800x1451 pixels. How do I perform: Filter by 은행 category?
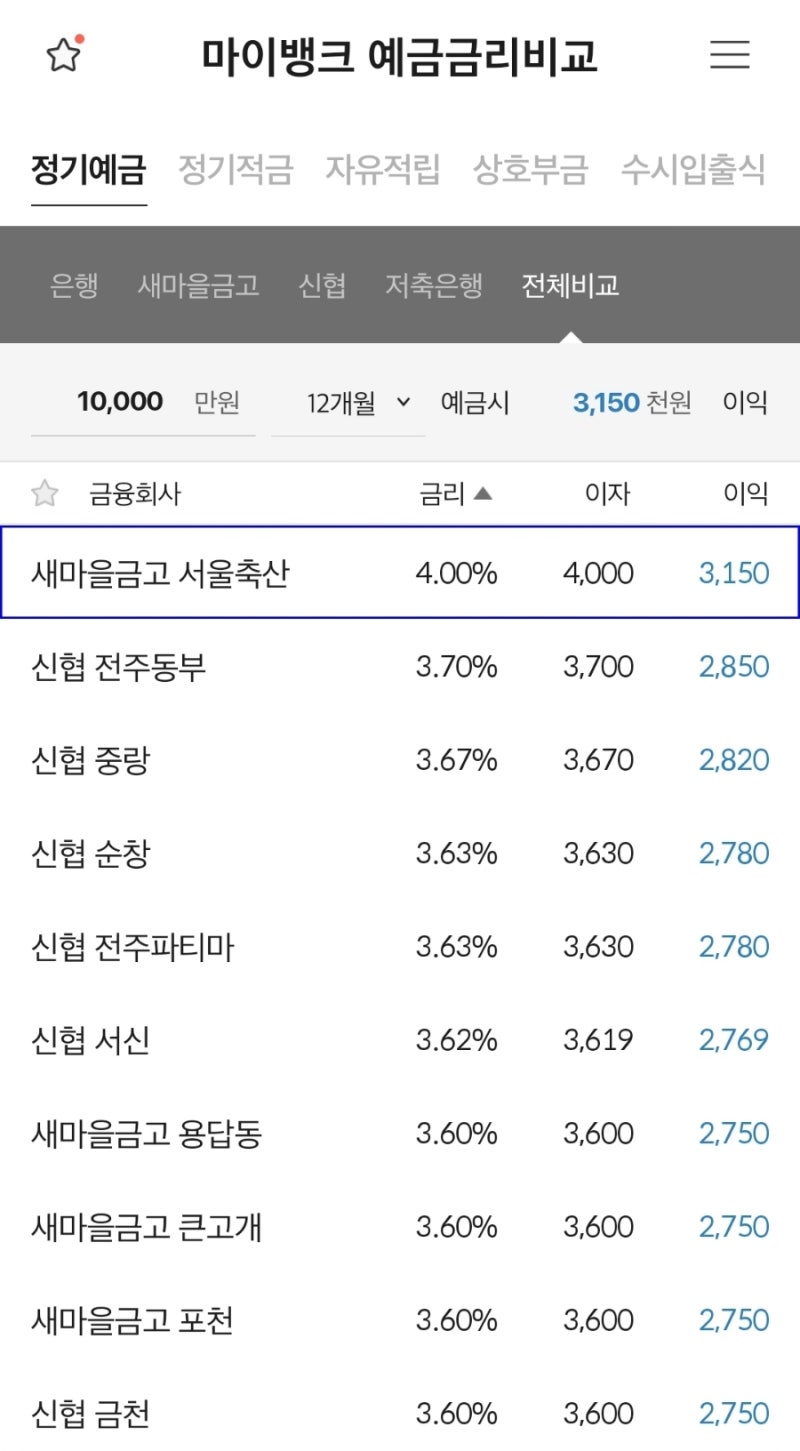[74, 286]
